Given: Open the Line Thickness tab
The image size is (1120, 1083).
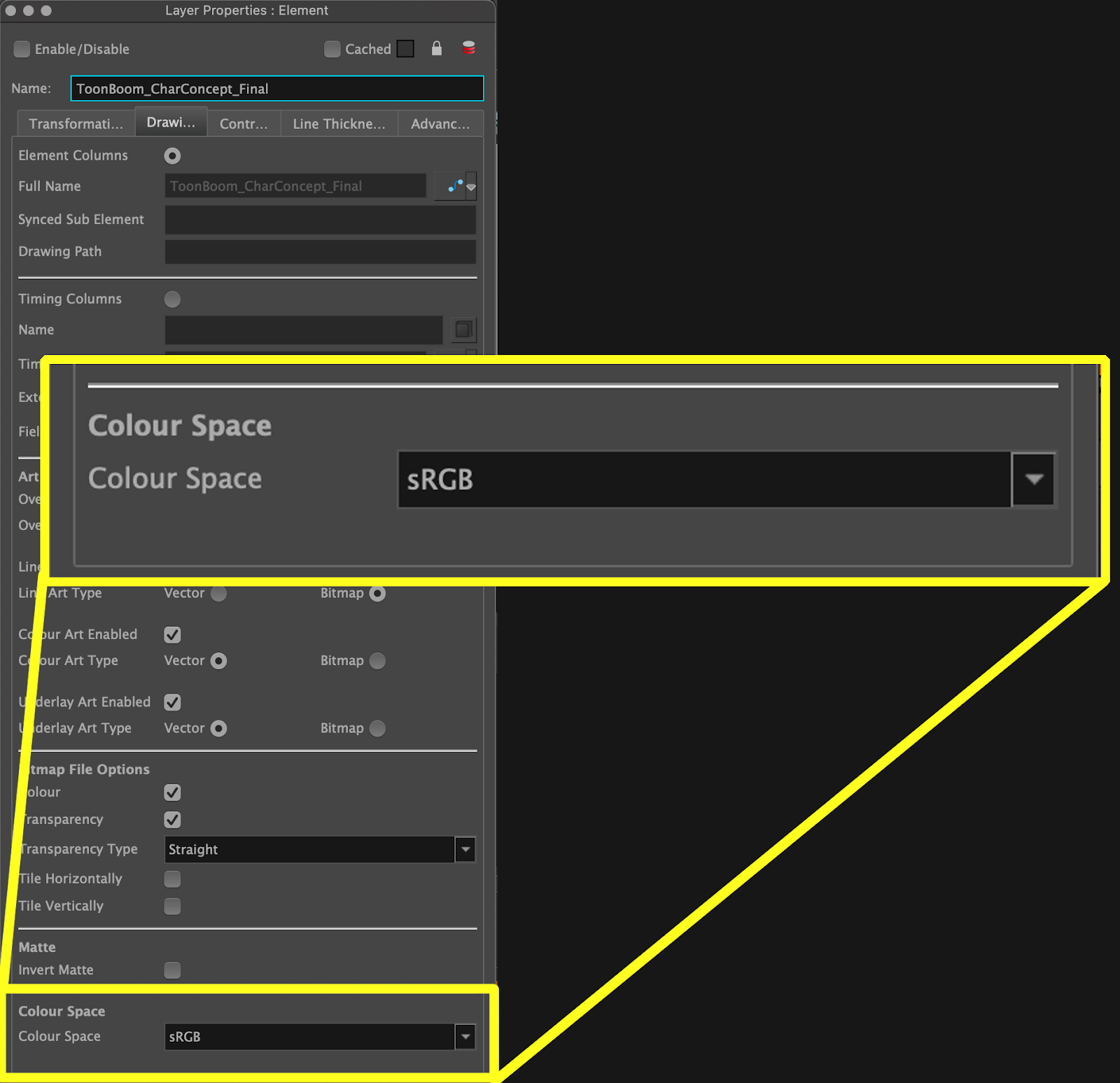Looking at the screenshot, I should coord(339,124).
